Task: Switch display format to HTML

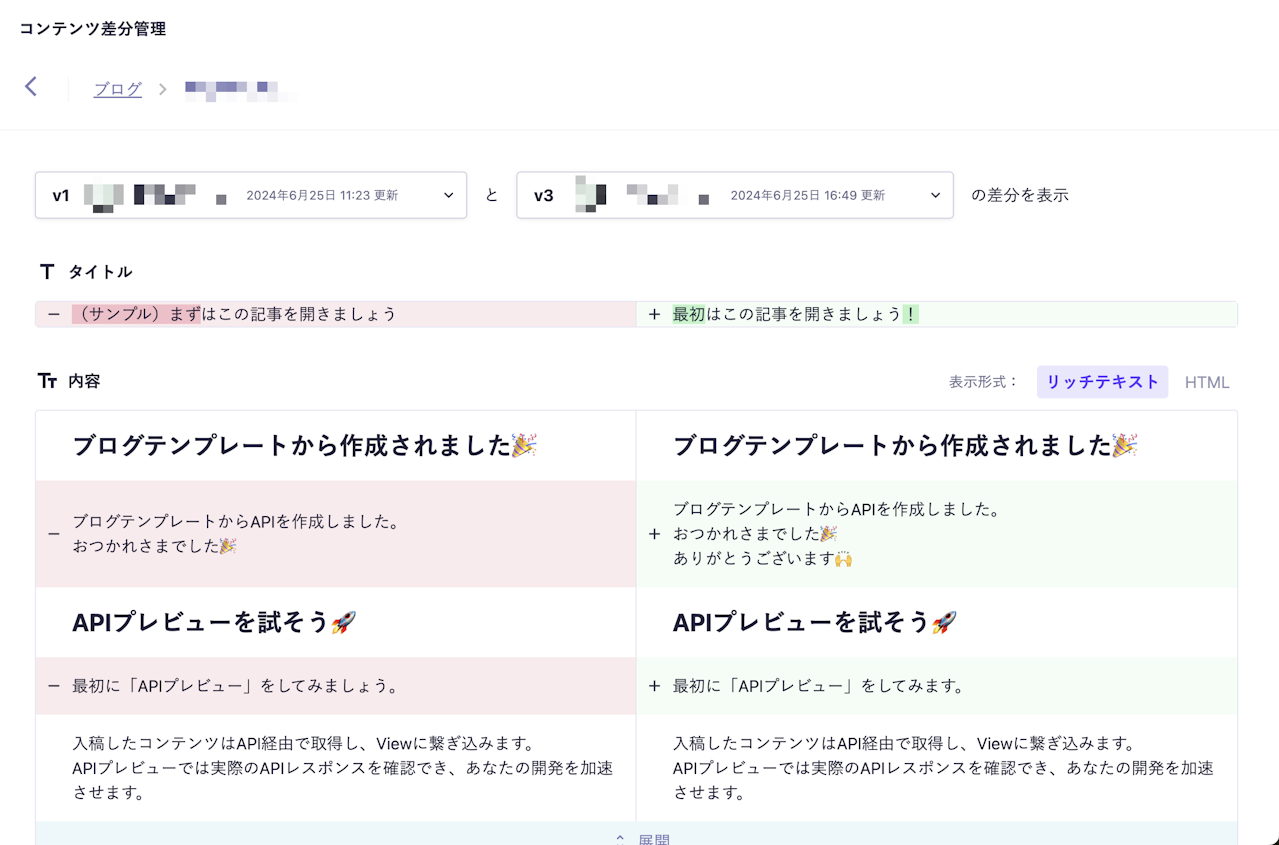Action: [x=1207, y=381]
